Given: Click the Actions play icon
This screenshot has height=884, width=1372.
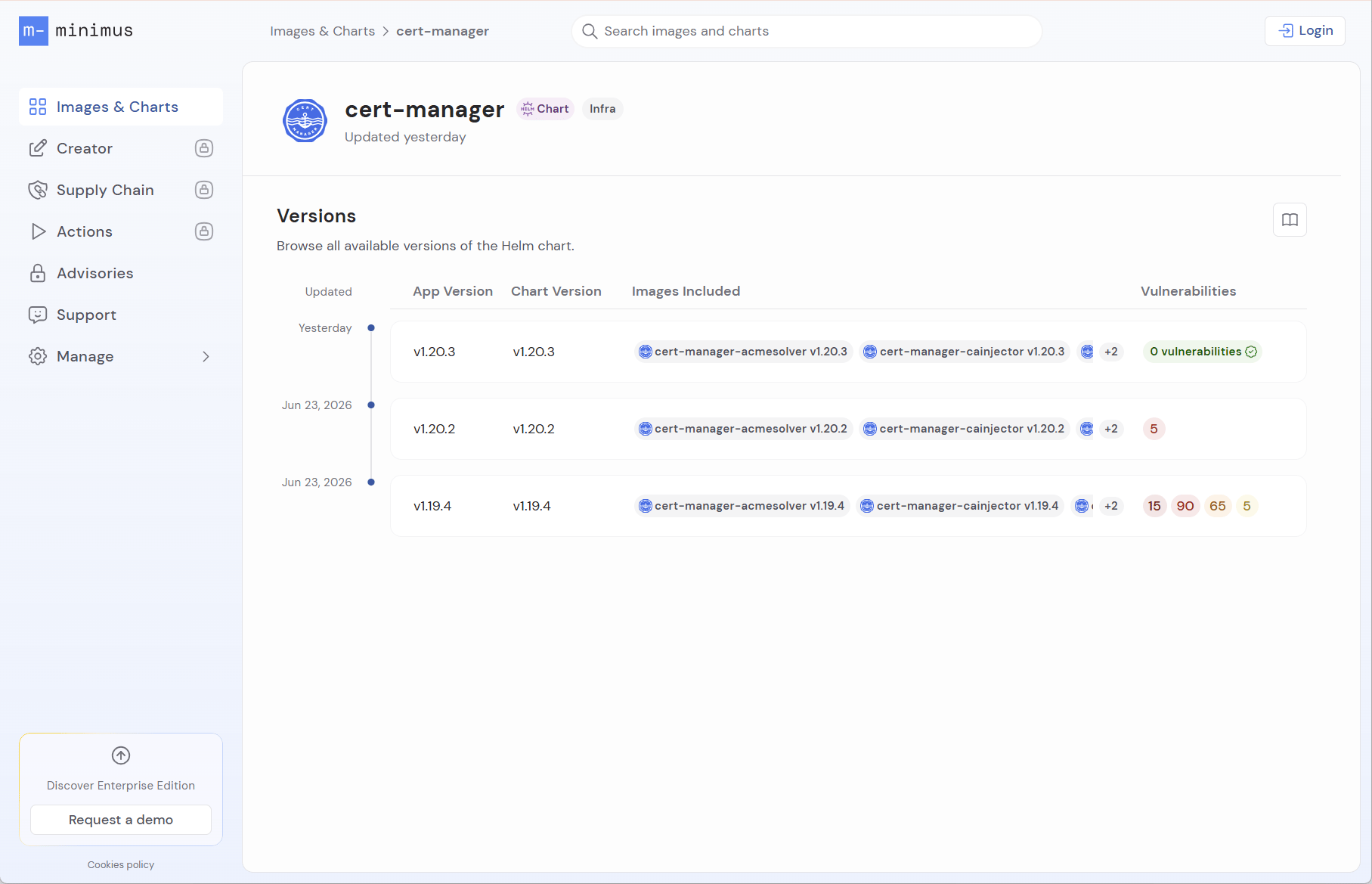Looking at the screenshot, I should pyautogui.click(x=38, y=231).
